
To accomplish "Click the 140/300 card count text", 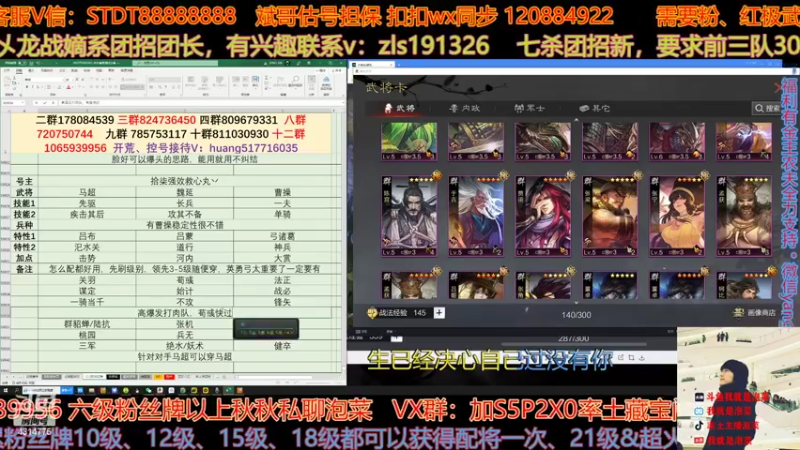I will pos(576,315).
